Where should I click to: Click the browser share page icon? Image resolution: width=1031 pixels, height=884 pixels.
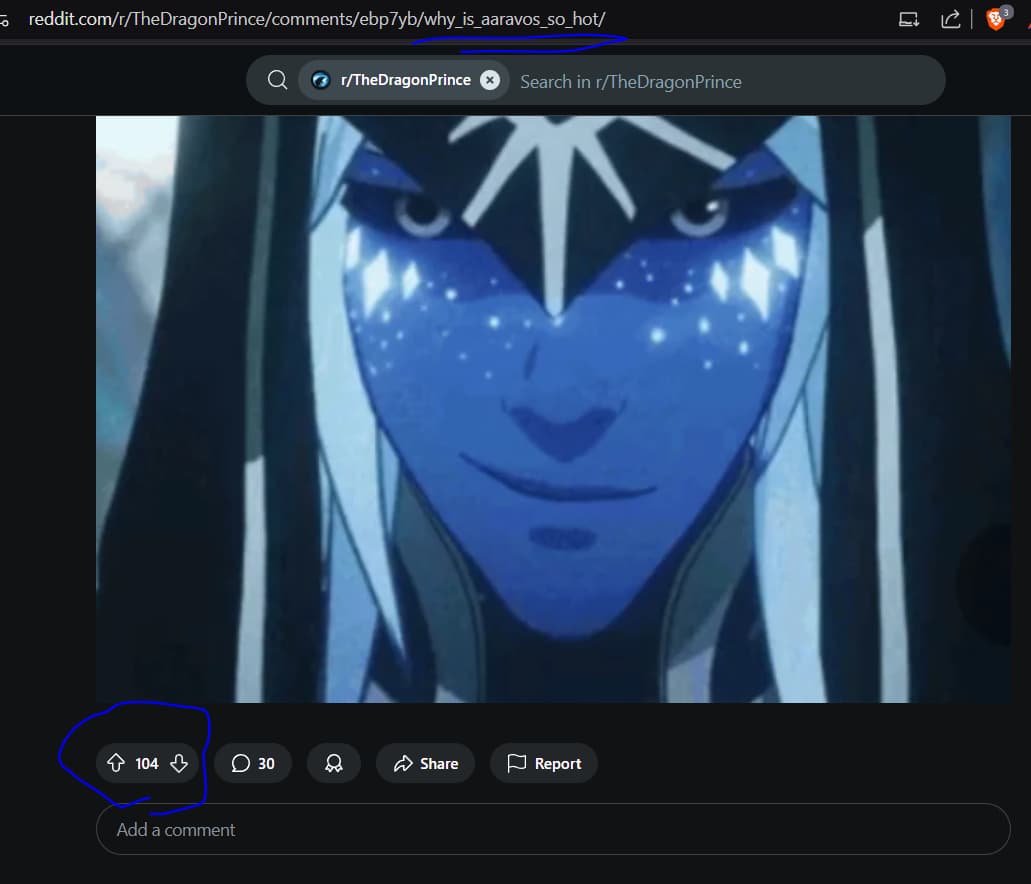(950, 19)
